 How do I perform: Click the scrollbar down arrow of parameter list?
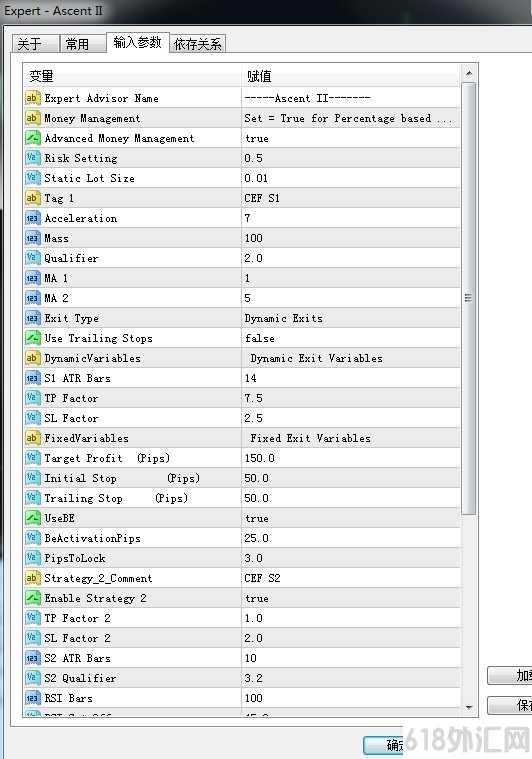tap(469, 708)
